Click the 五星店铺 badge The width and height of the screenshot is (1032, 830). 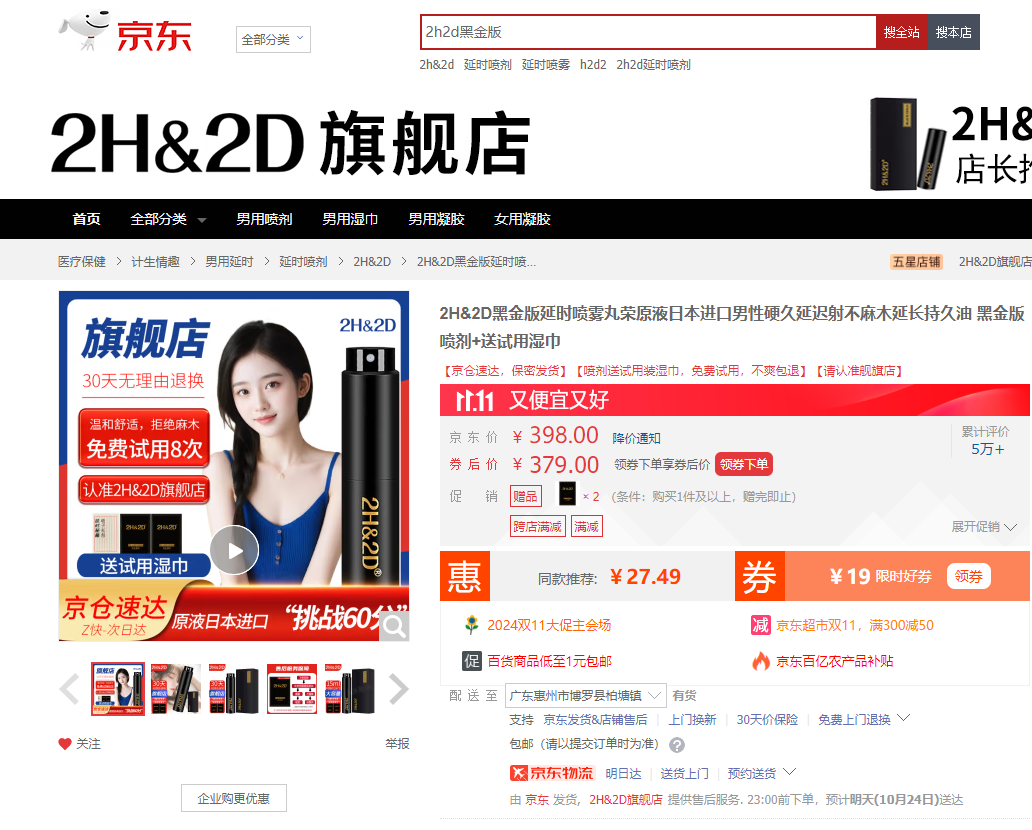(x=916, y=262)
